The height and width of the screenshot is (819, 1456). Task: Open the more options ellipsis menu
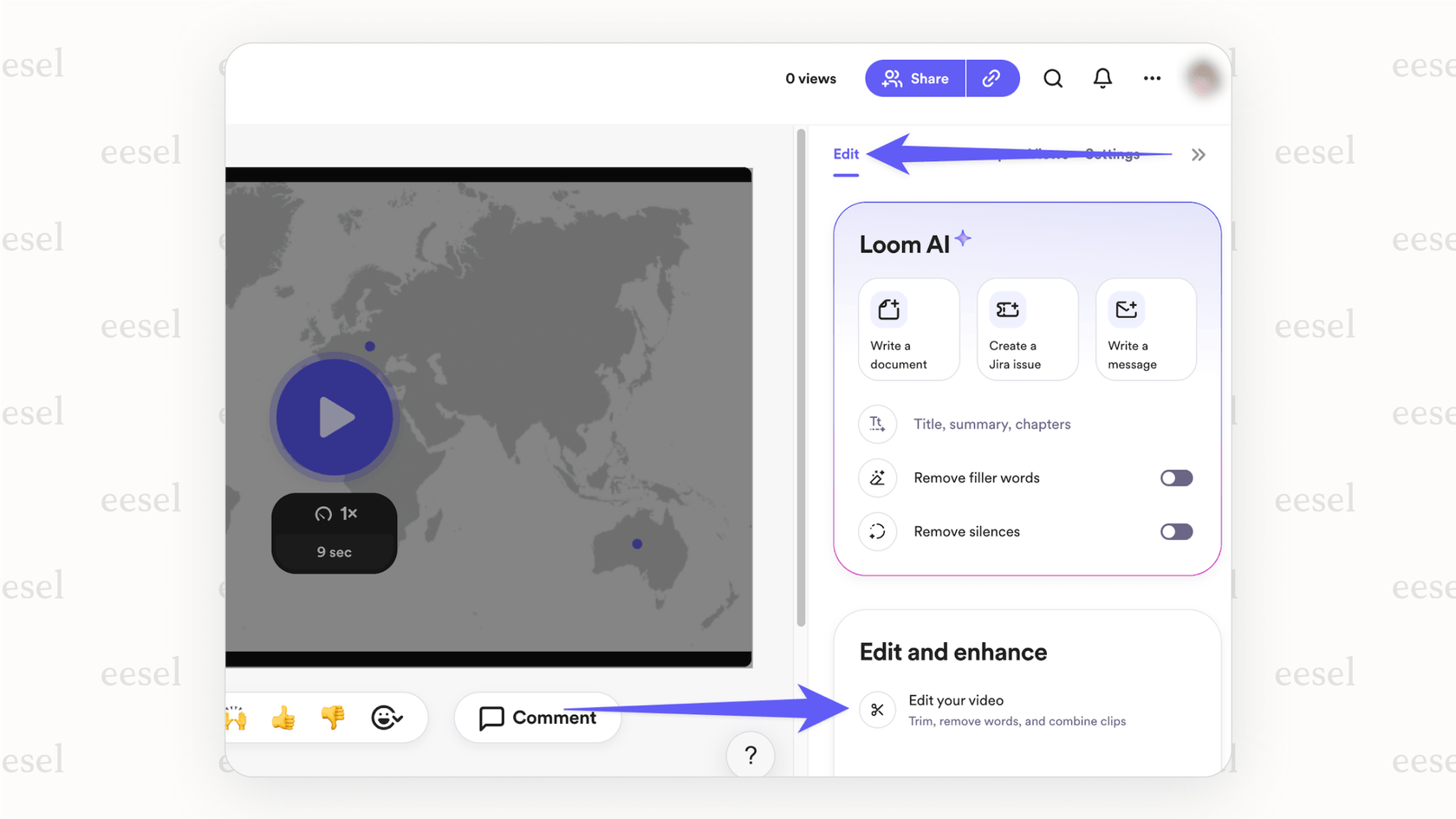pyautogui.click(x=1152, y=78)
